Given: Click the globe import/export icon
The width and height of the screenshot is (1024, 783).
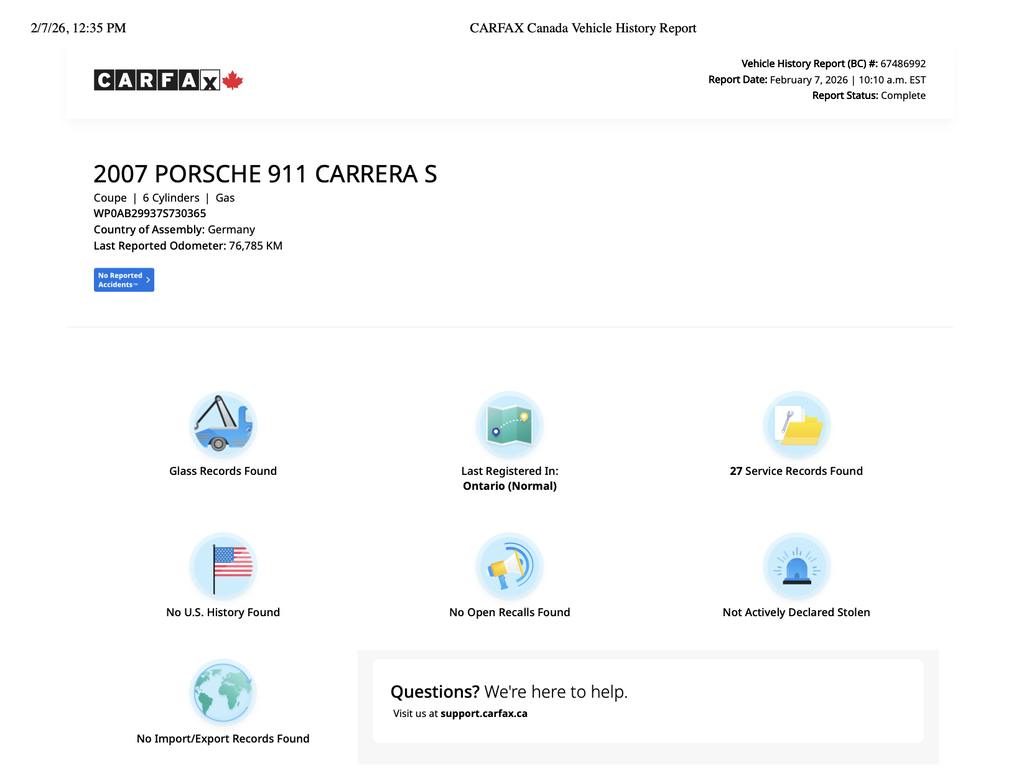Looking at the screenshot, I should tap(223, 692).
